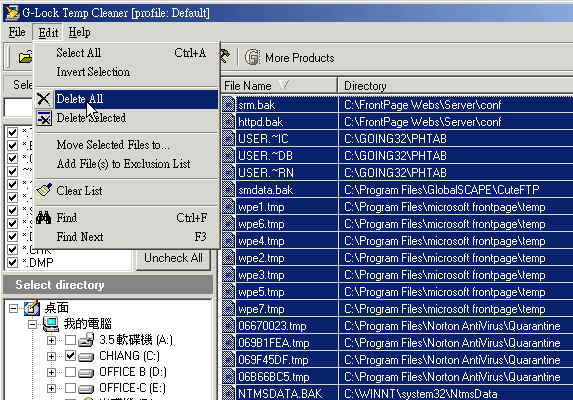Viewport: 573px width, 400px height.
Task: Toggle the topmost file mask checkbox
Action: pyautogui.click(x=12, y=132)
